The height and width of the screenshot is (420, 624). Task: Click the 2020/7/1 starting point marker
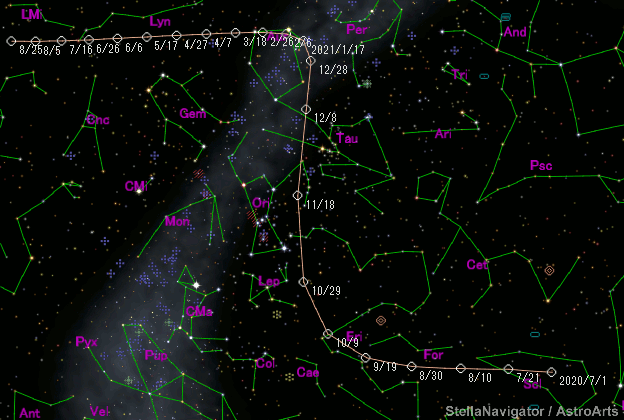click(551, 372)
